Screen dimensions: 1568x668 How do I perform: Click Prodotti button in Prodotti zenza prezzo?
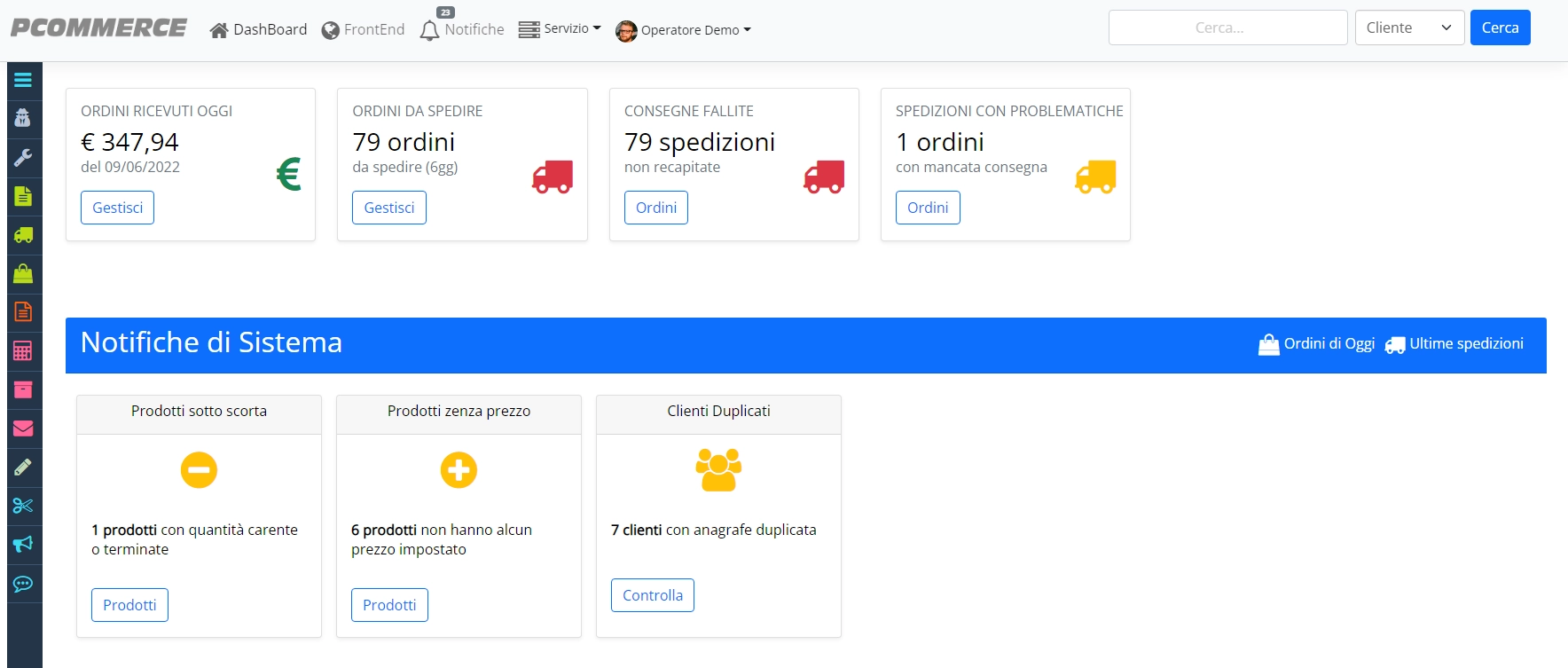(x=389, y=605)
